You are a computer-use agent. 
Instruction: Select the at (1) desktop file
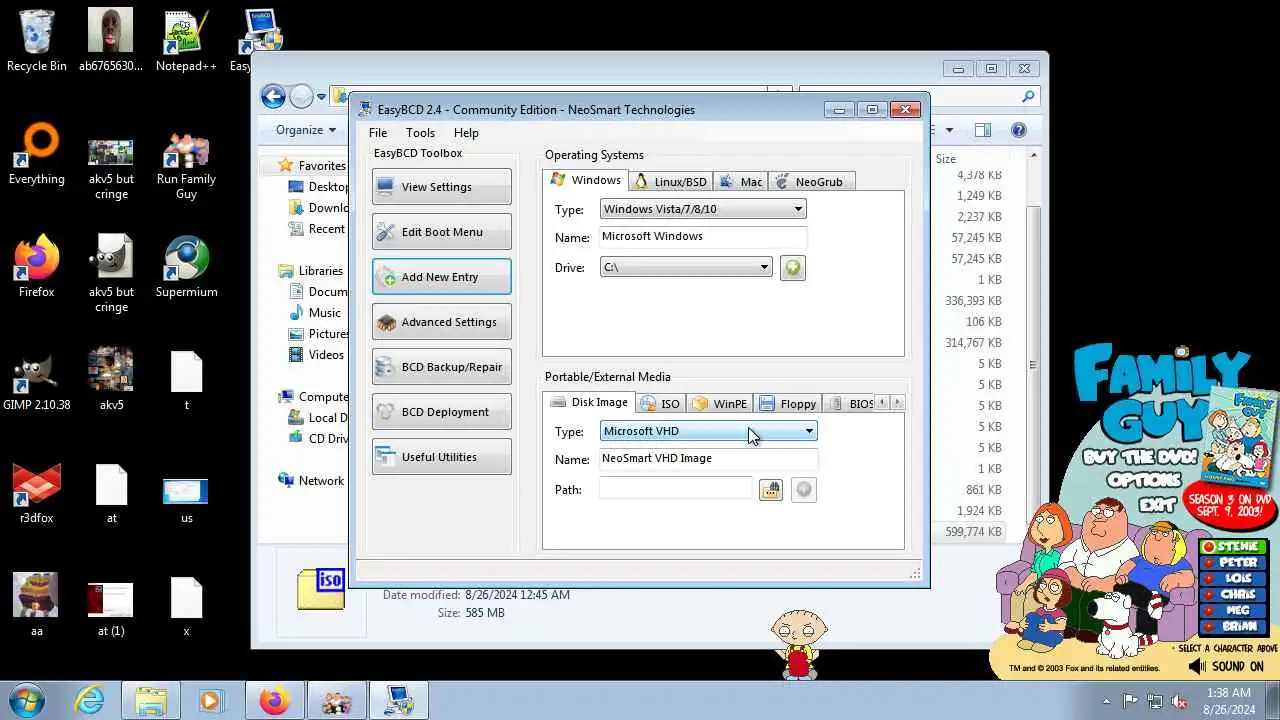pyautogui.click(x=111, y=608)
